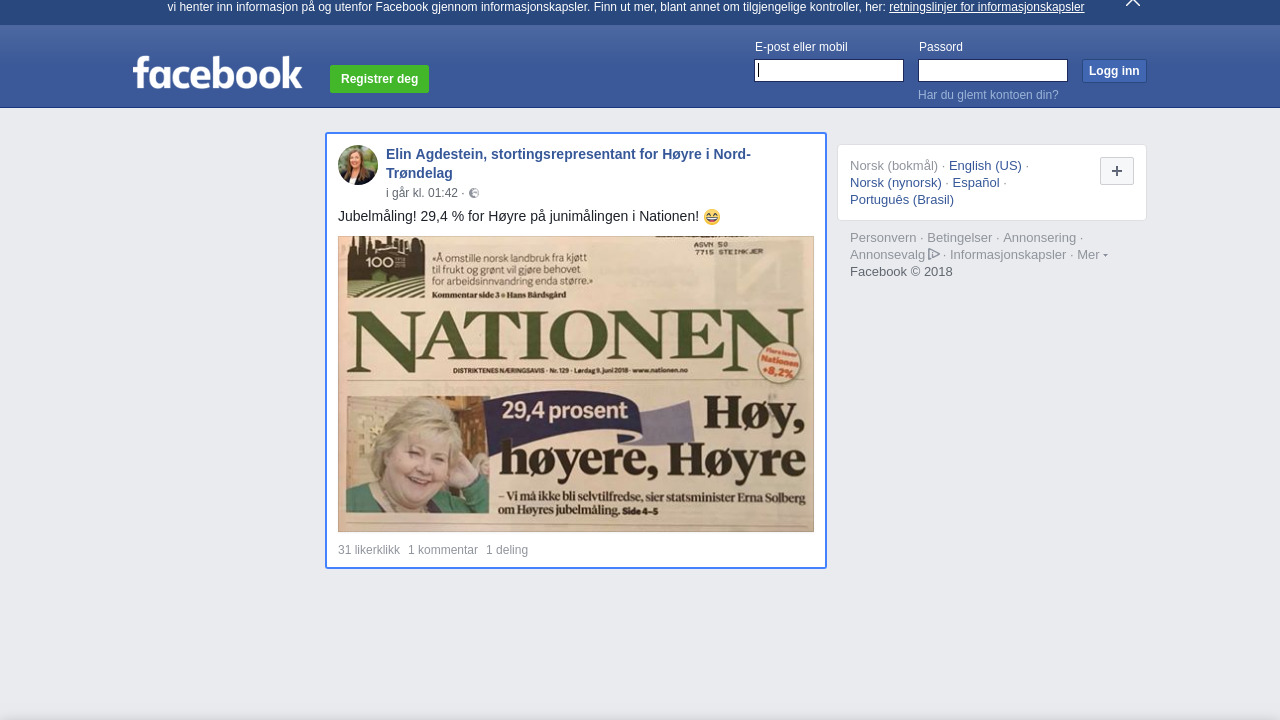Open the cookie policy guidelines link

point(986,7)
